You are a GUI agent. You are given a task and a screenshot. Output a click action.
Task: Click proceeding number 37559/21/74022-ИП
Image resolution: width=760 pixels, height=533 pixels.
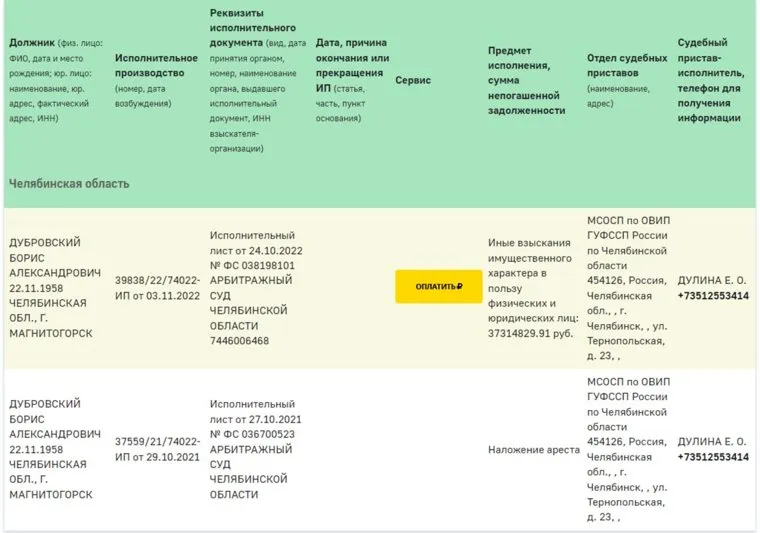157,449
